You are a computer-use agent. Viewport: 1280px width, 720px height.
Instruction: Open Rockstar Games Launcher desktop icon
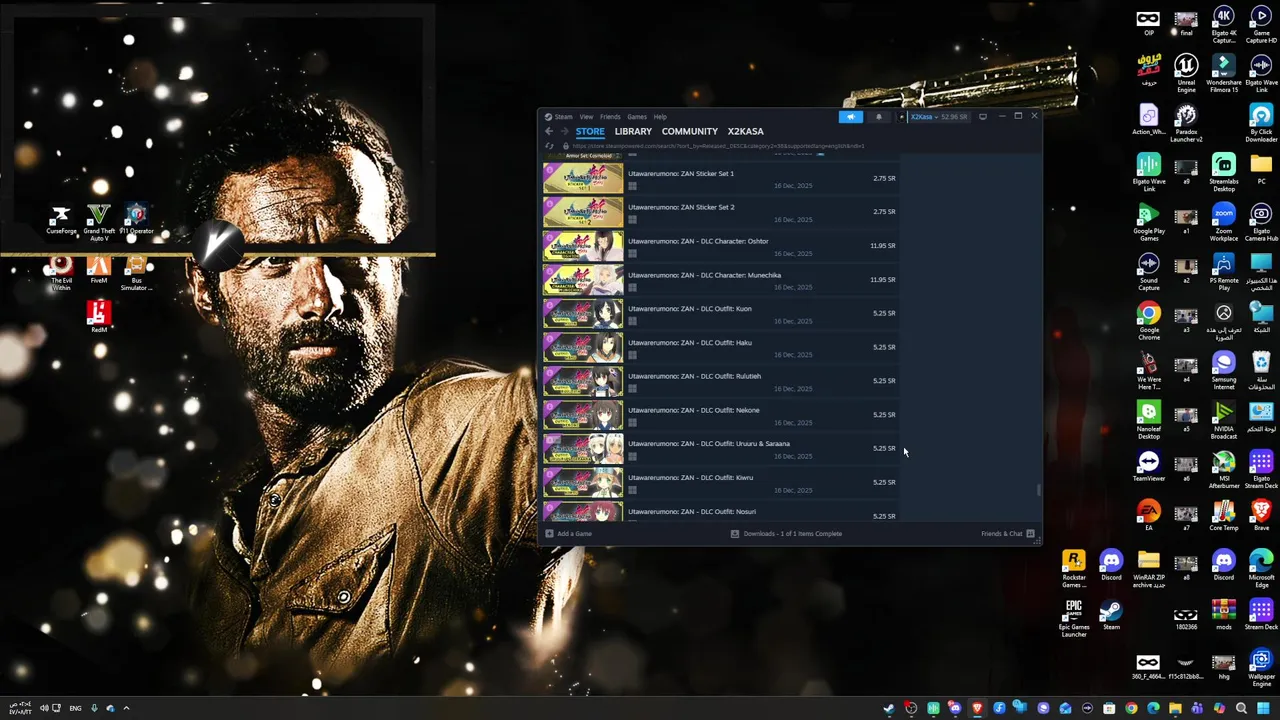click(1074, 569)
